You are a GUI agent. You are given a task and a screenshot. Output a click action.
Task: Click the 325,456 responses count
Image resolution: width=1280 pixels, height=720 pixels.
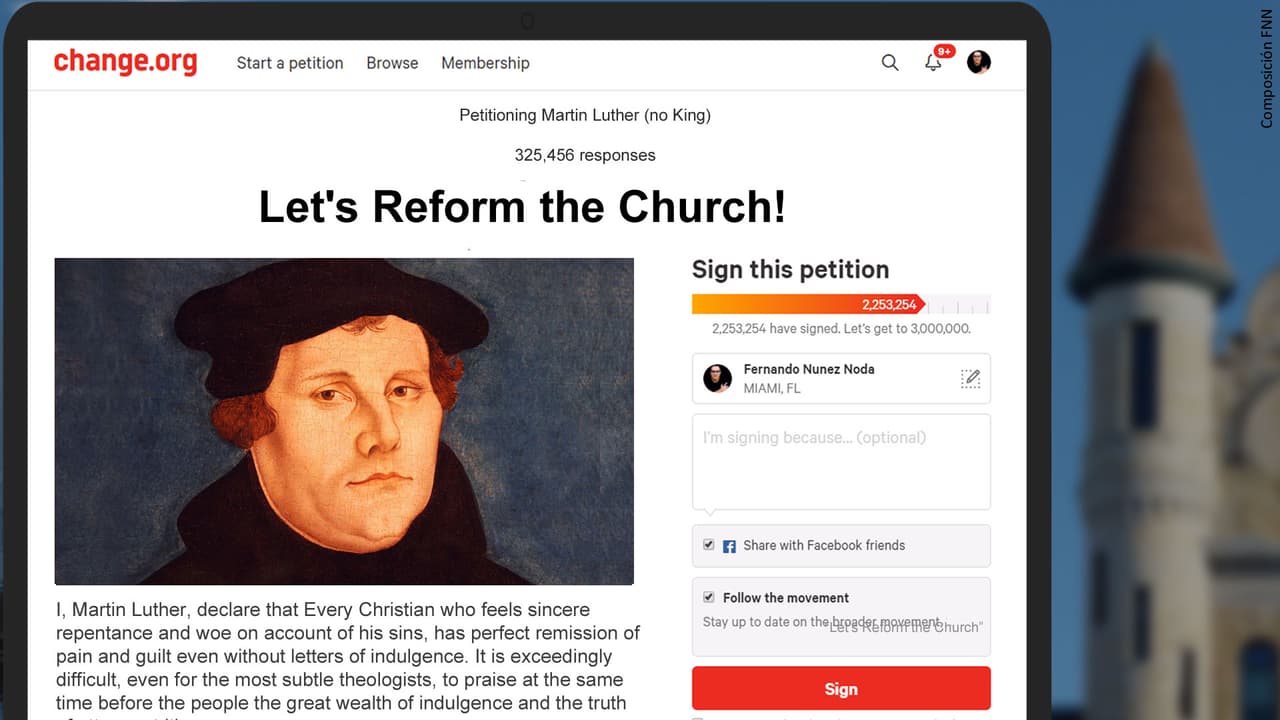(x=585, y=155)
